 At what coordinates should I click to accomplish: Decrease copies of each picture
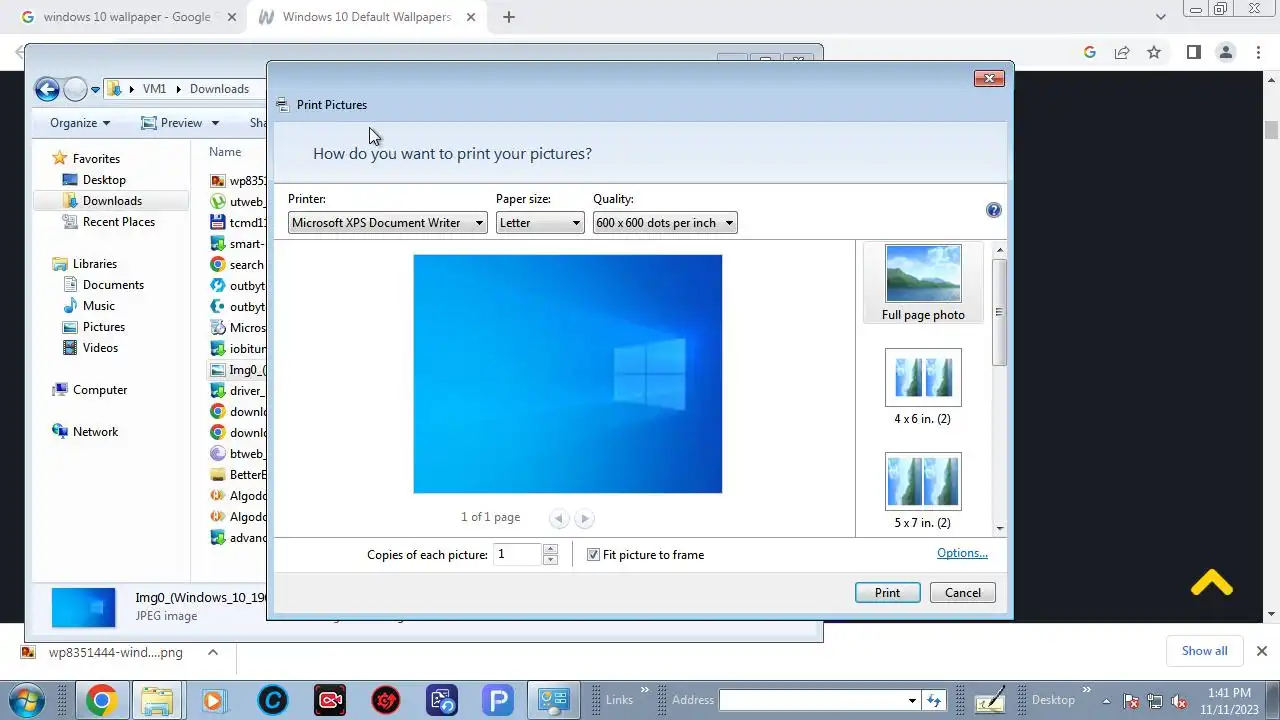coord(550,560)
